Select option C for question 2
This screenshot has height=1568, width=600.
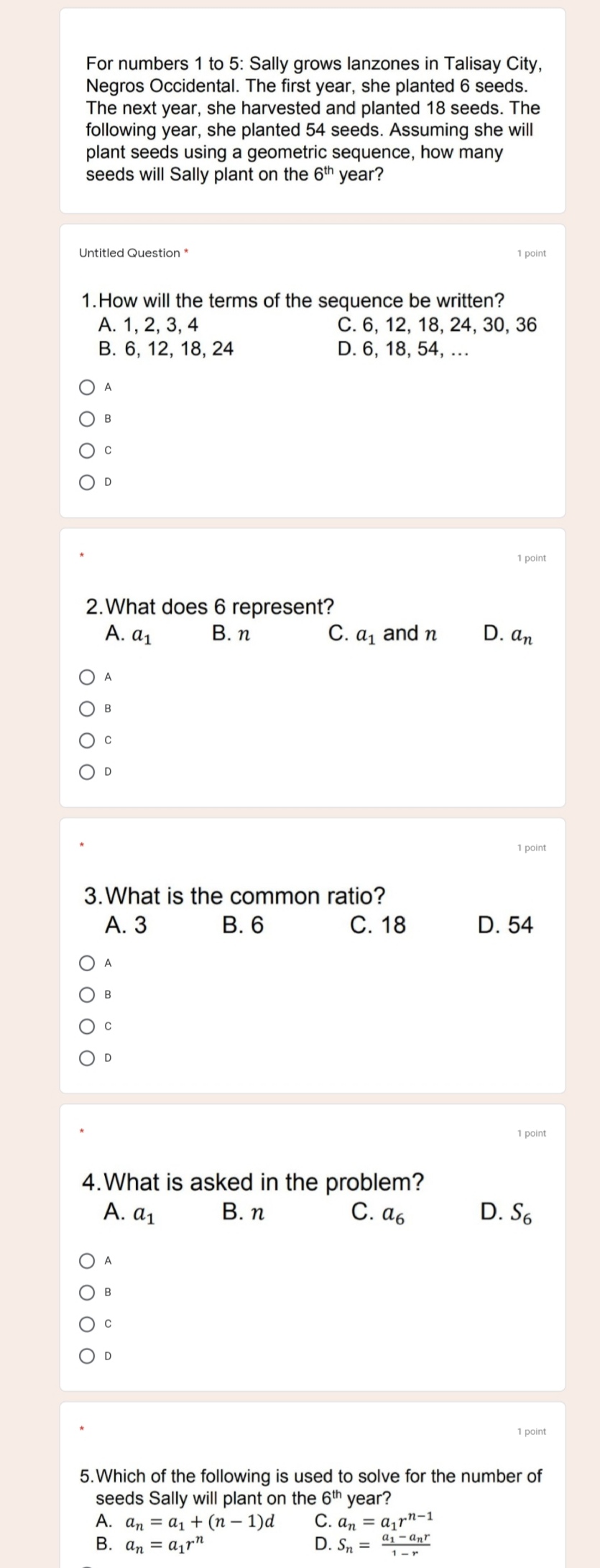(x=86, y=740)
